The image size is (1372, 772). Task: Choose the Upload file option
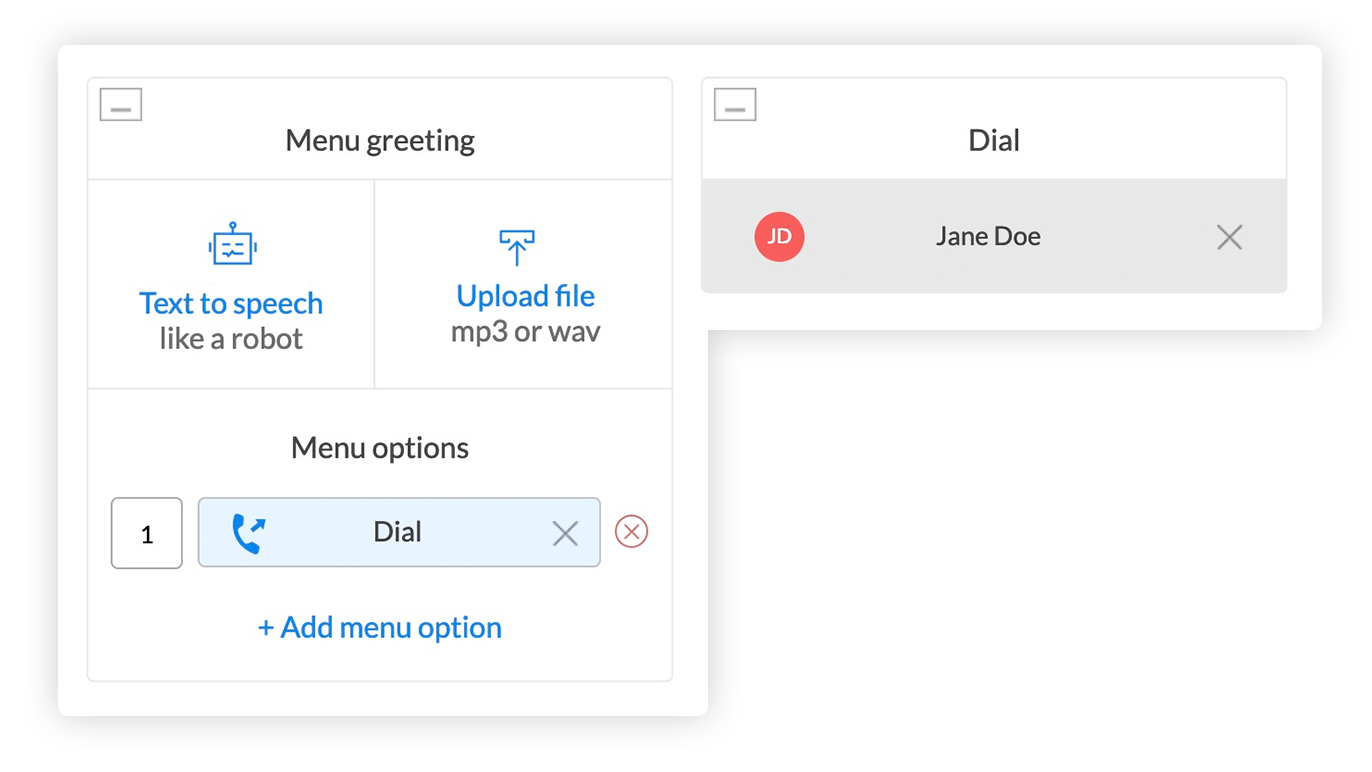pyautogui.click(x=525, y=296)
